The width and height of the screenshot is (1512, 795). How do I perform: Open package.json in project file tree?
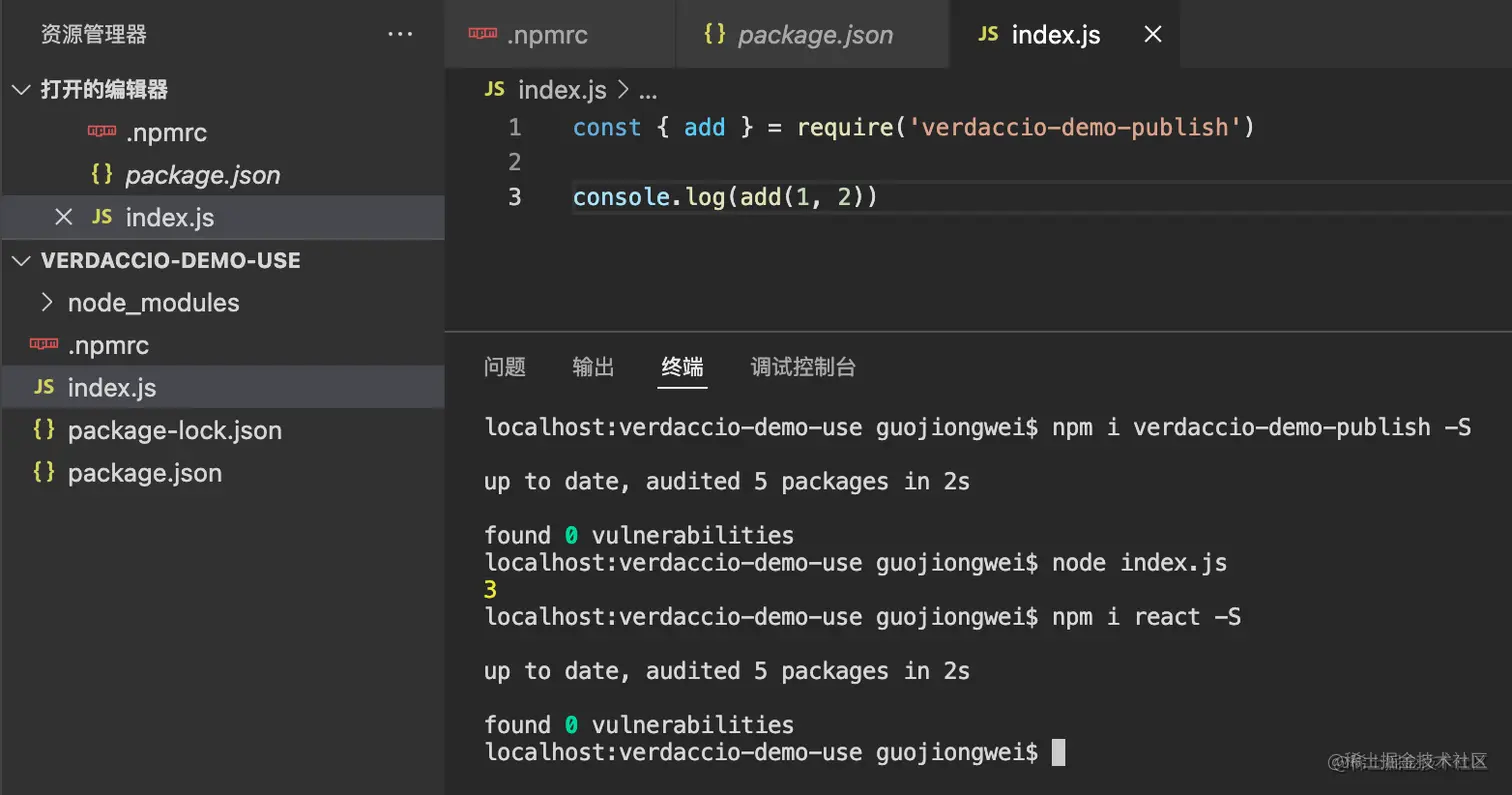click(x=222, y=472)
